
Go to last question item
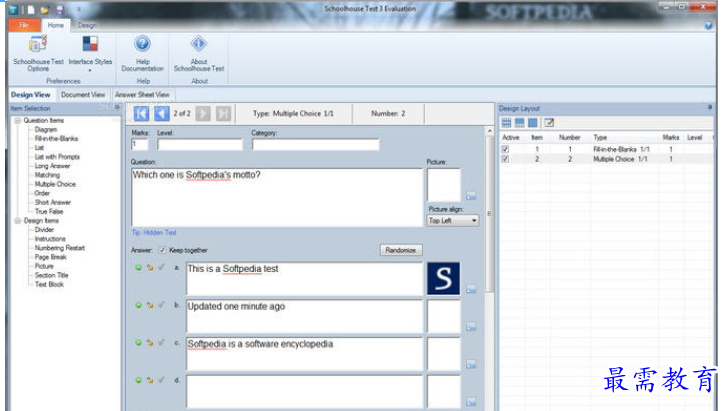pyautogui.click(x=223, y=113)
